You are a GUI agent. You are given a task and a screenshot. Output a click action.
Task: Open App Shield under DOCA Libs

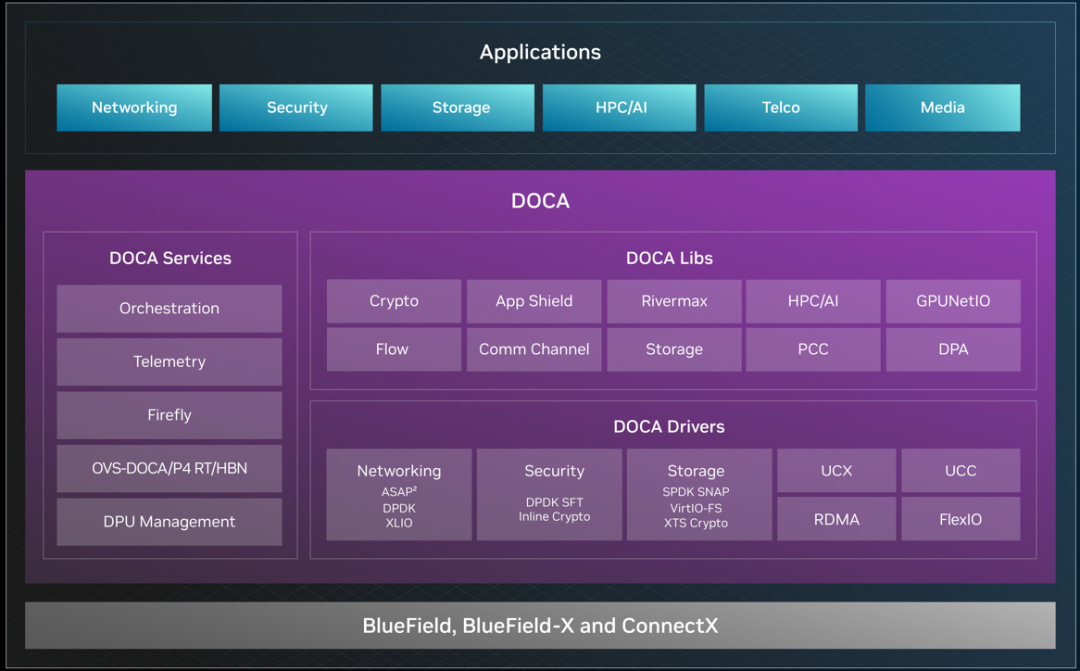(x=534, y=300)
